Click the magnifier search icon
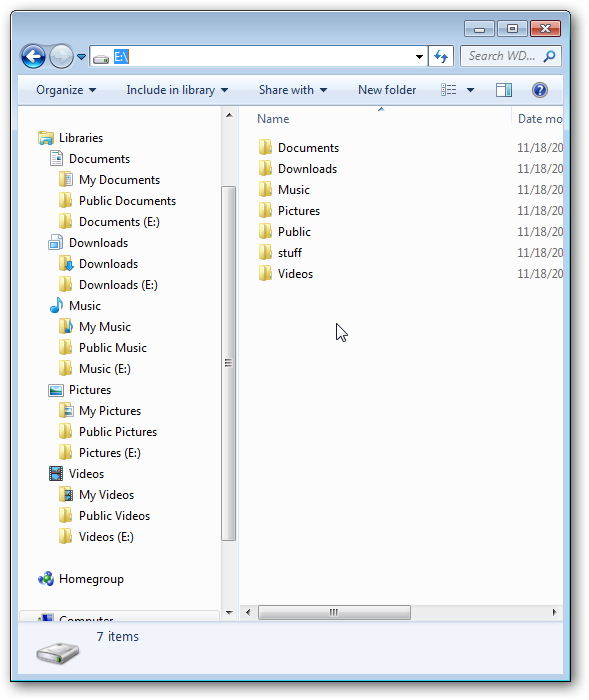 (550, 56)
